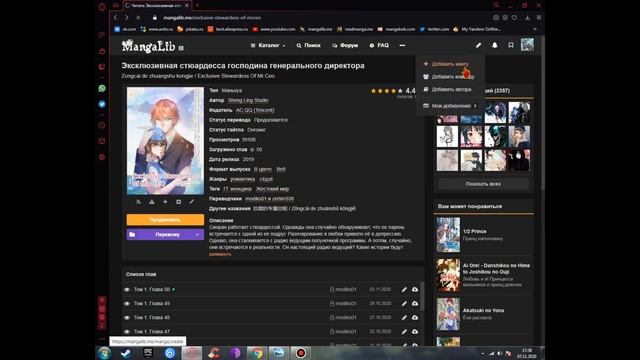Open twitter.com bookmark
This screenshot has height=360, width=640.
[x=434, y=29]
